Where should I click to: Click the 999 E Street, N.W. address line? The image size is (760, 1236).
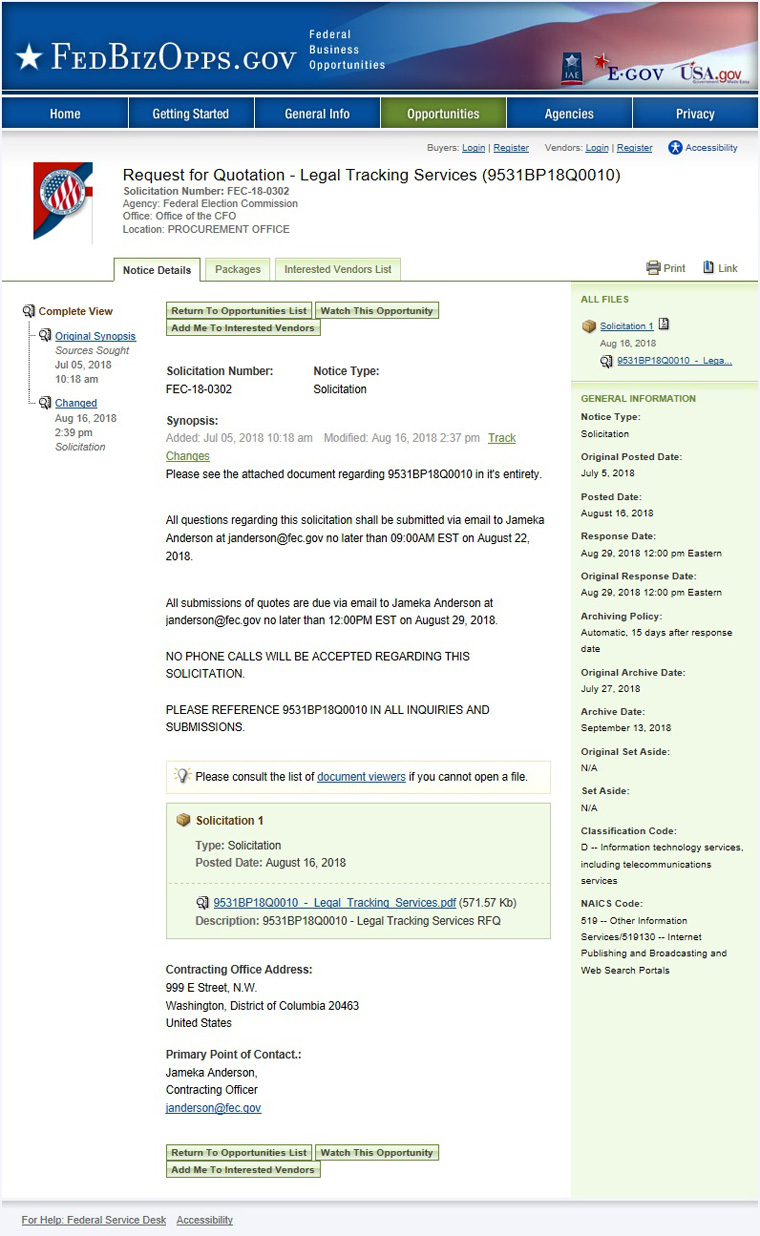[x=211, y=988]
